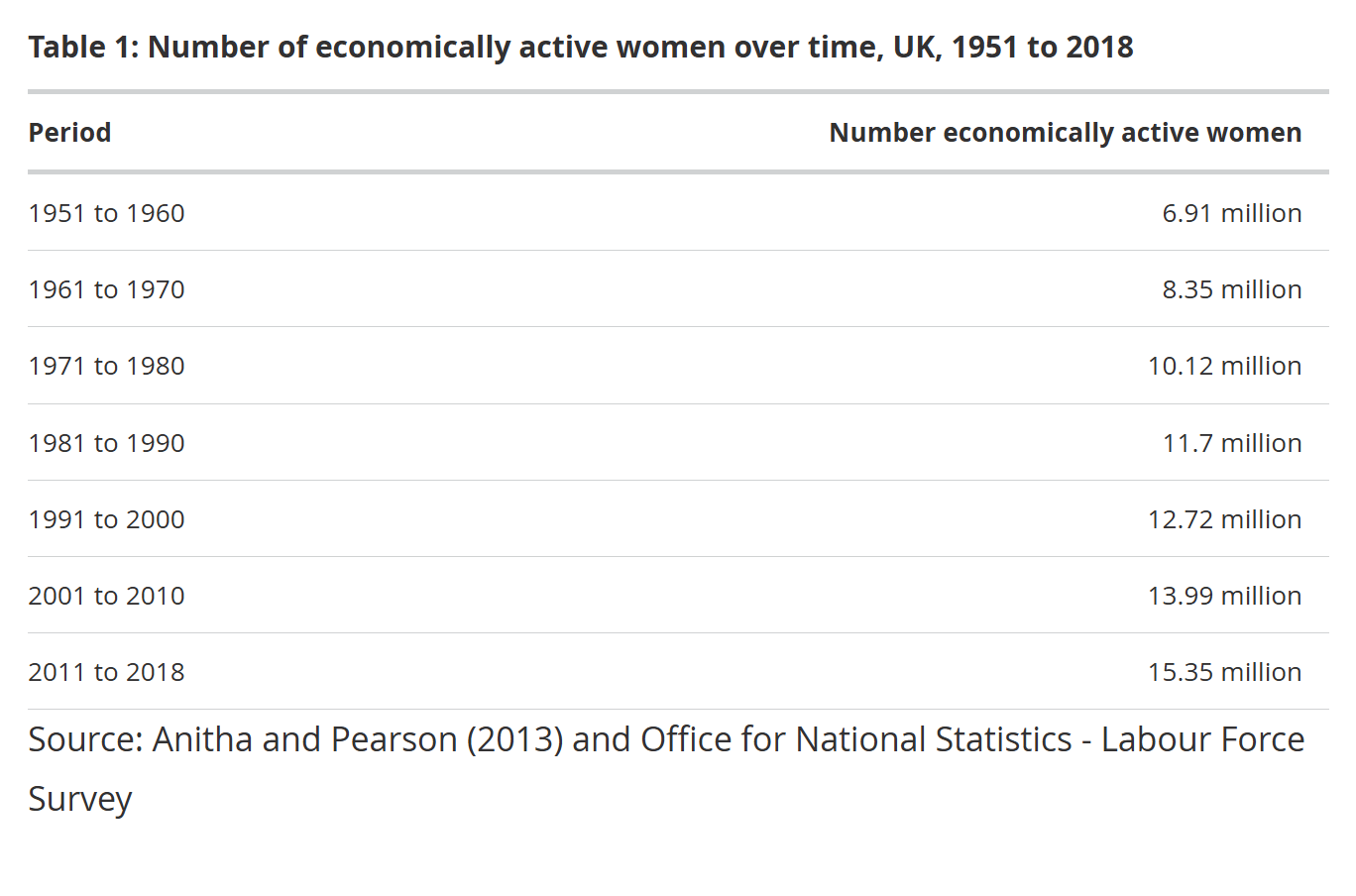The height and width of the screenshot is (896, 1356).
Task: Select the 2001 to 2010 row label
Action: [x=106, y=596]
